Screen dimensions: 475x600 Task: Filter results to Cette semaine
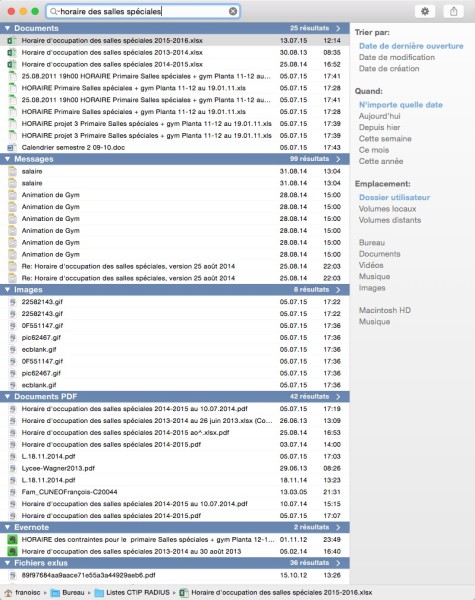pos(385,139)
